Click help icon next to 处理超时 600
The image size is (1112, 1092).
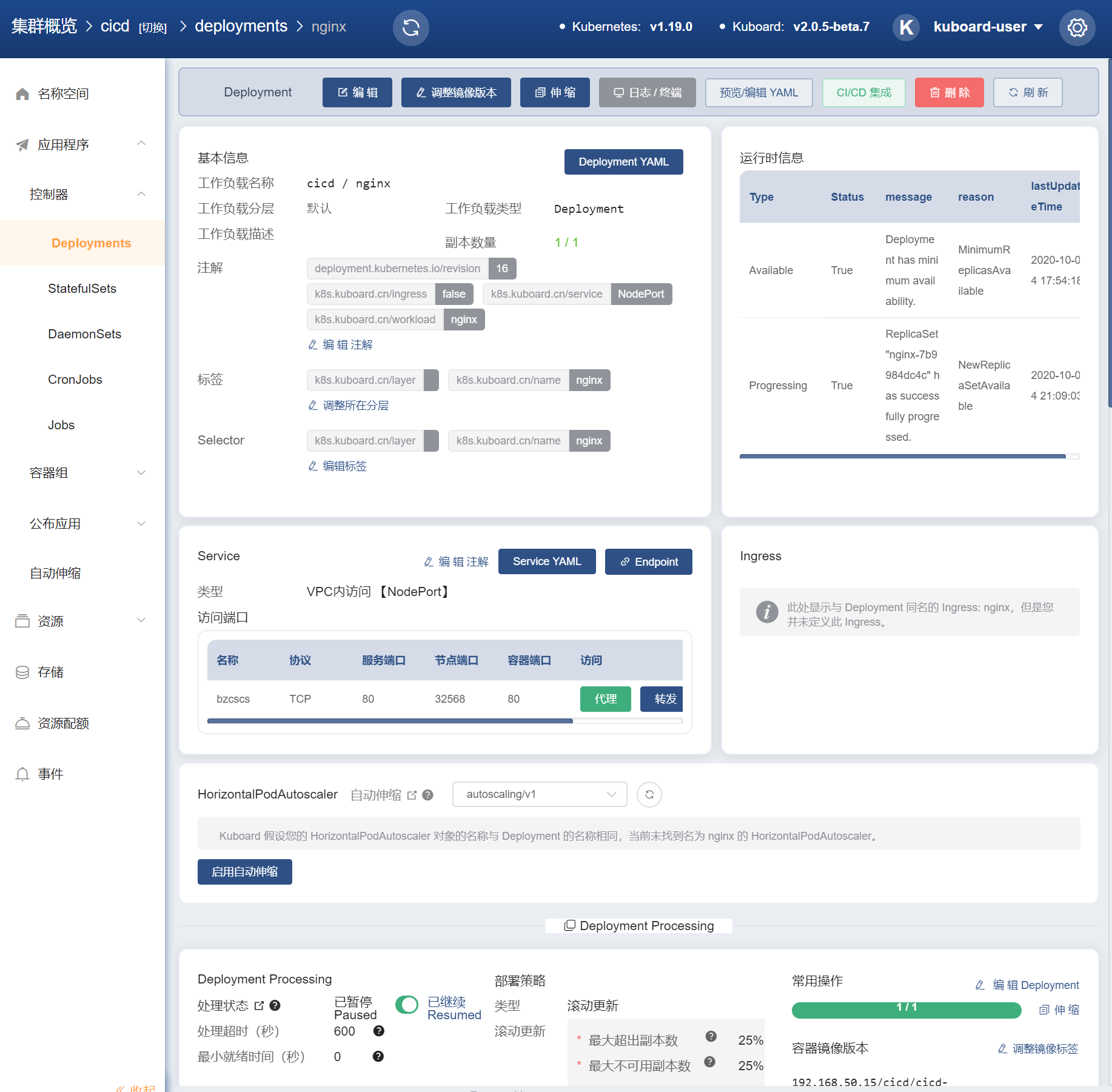(379, 1031)
